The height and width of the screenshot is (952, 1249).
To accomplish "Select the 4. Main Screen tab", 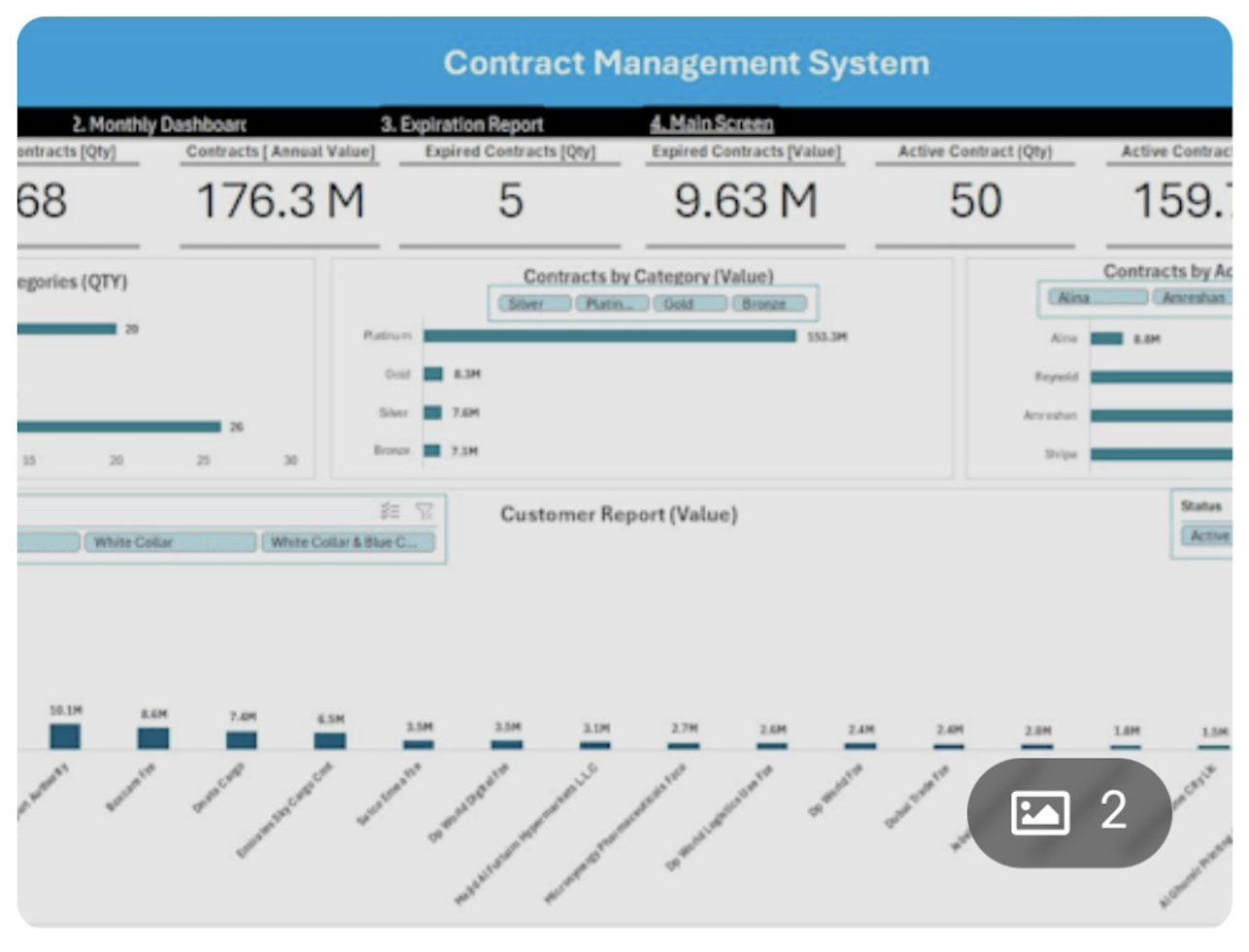I will point(712,123).
